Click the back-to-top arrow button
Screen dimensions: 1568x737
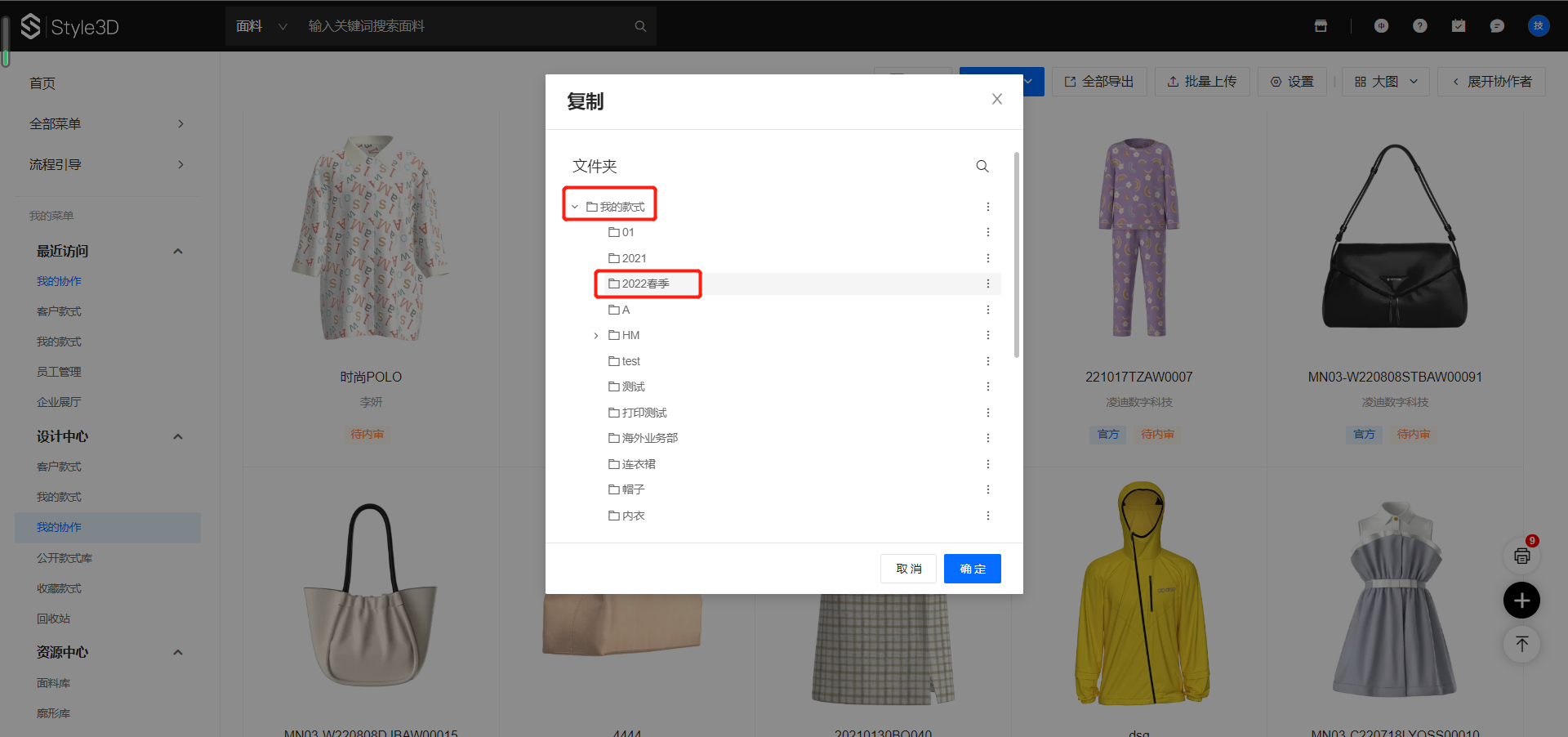[1522, 644]
